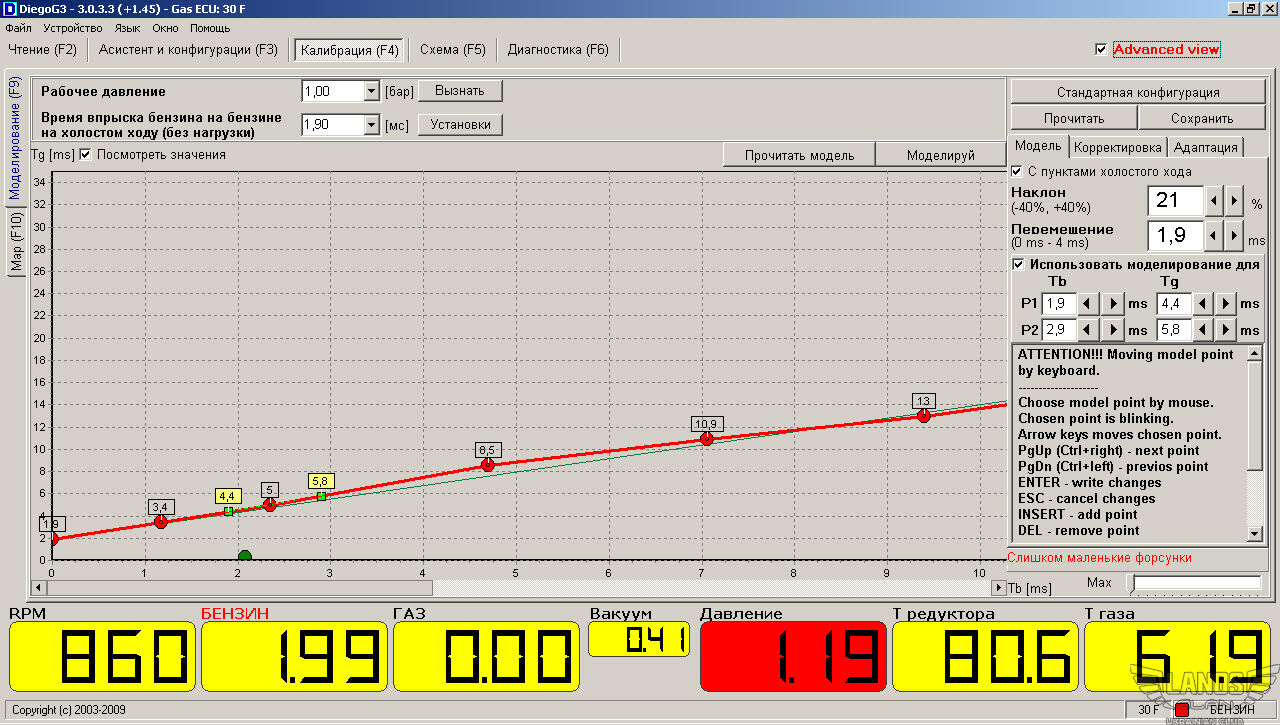
Task: Click the Наклон value input field
Action: 1174,201
